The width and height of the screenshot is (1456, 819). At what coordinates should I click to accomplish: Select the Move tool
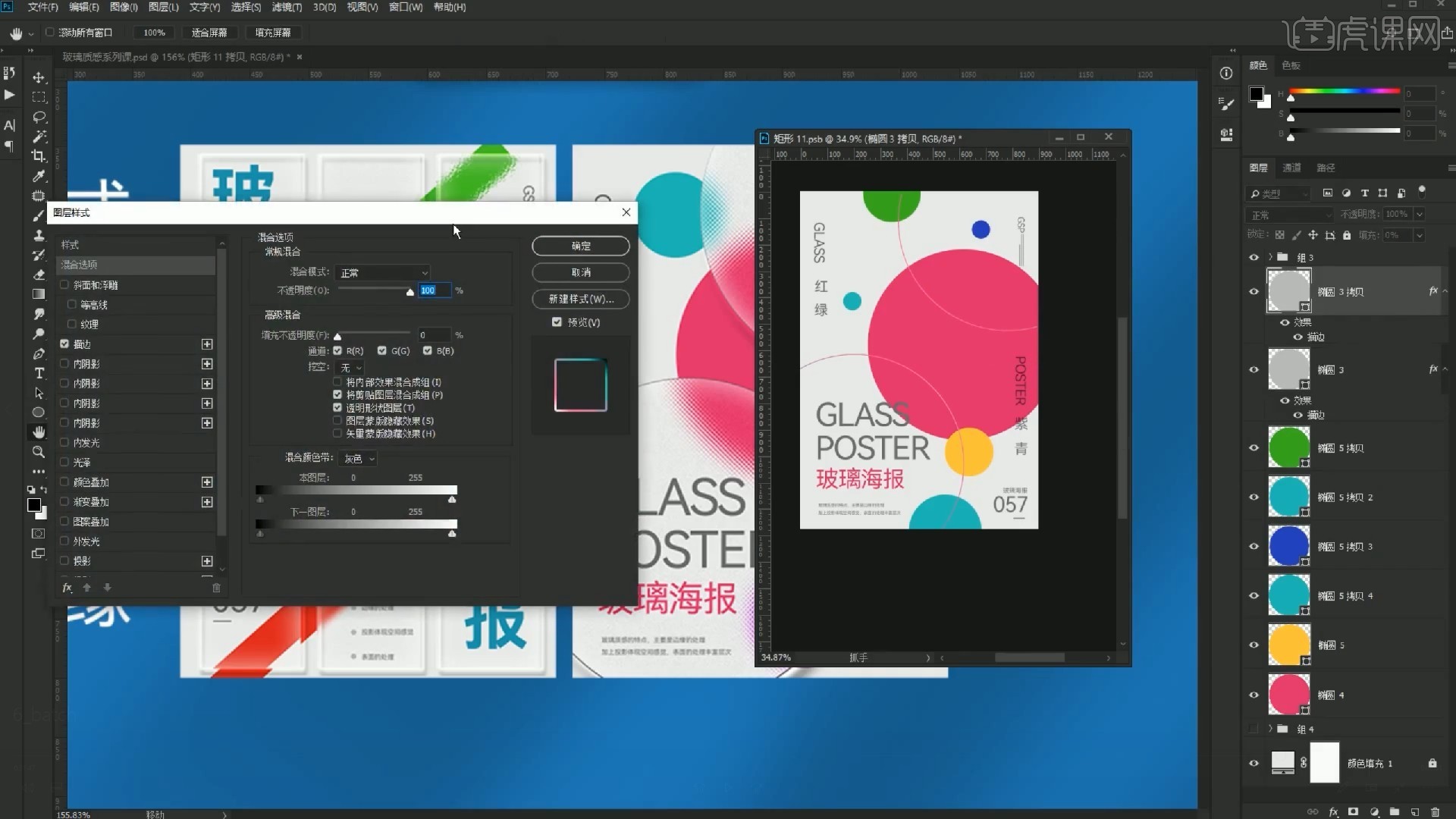39,77
